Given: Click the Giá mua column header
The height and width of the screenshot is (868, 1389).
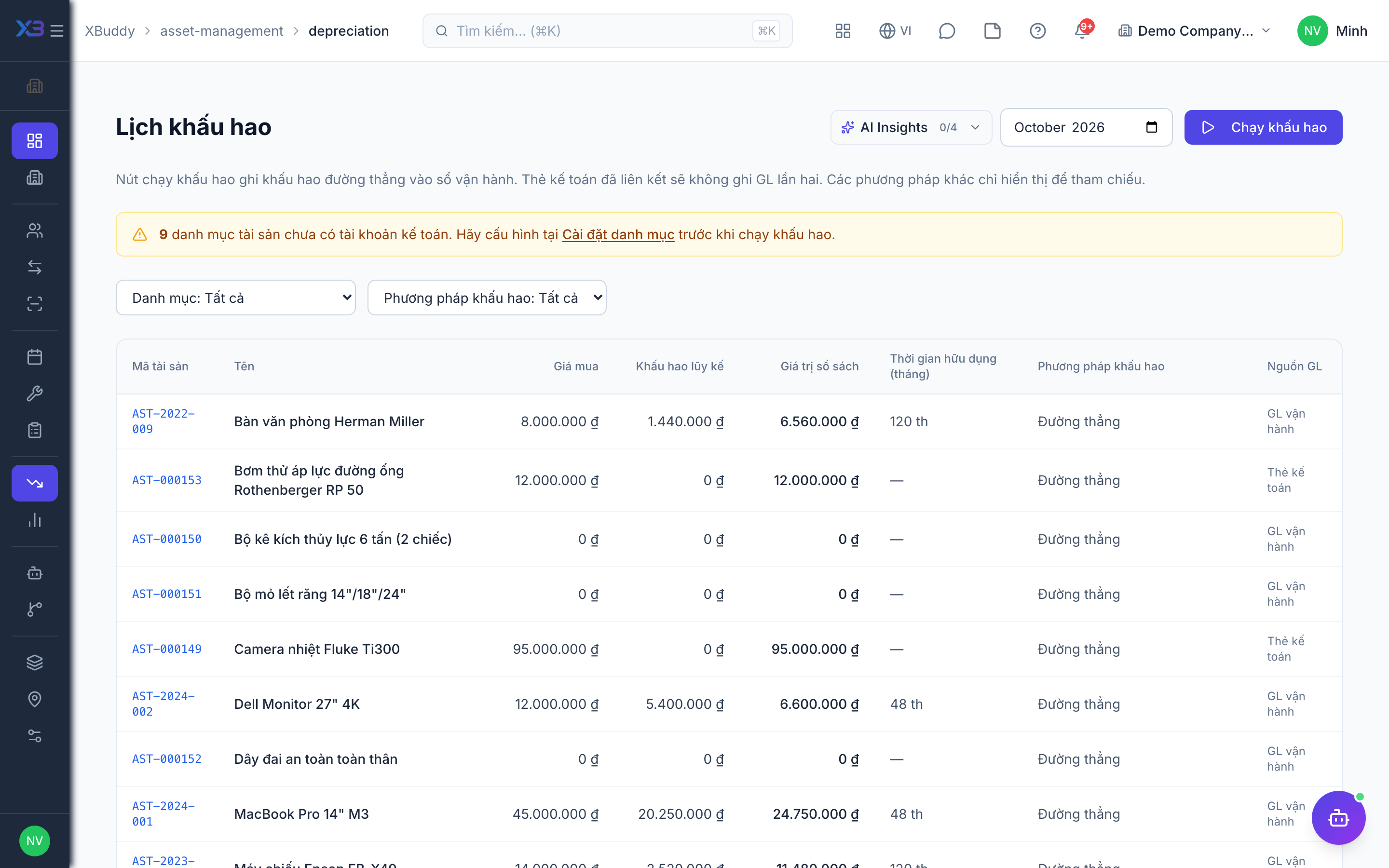Looking at the screenshot, I should [576, 366].
